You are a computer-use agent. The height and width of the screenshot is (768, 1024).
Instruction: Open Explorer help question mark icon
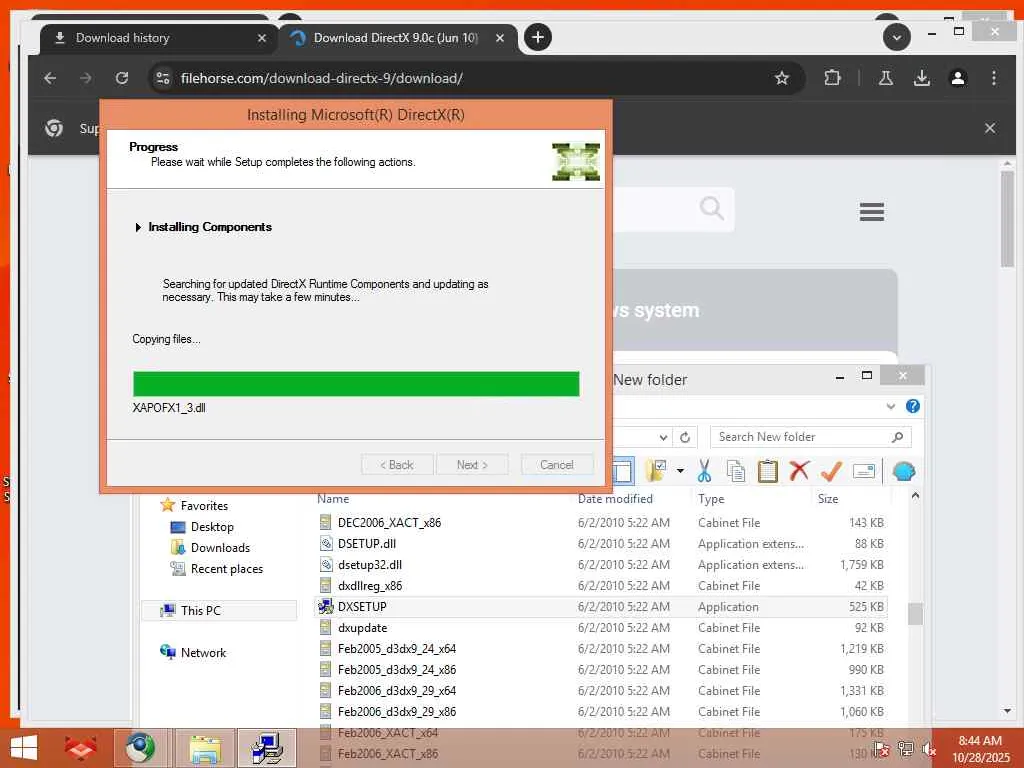912,406
